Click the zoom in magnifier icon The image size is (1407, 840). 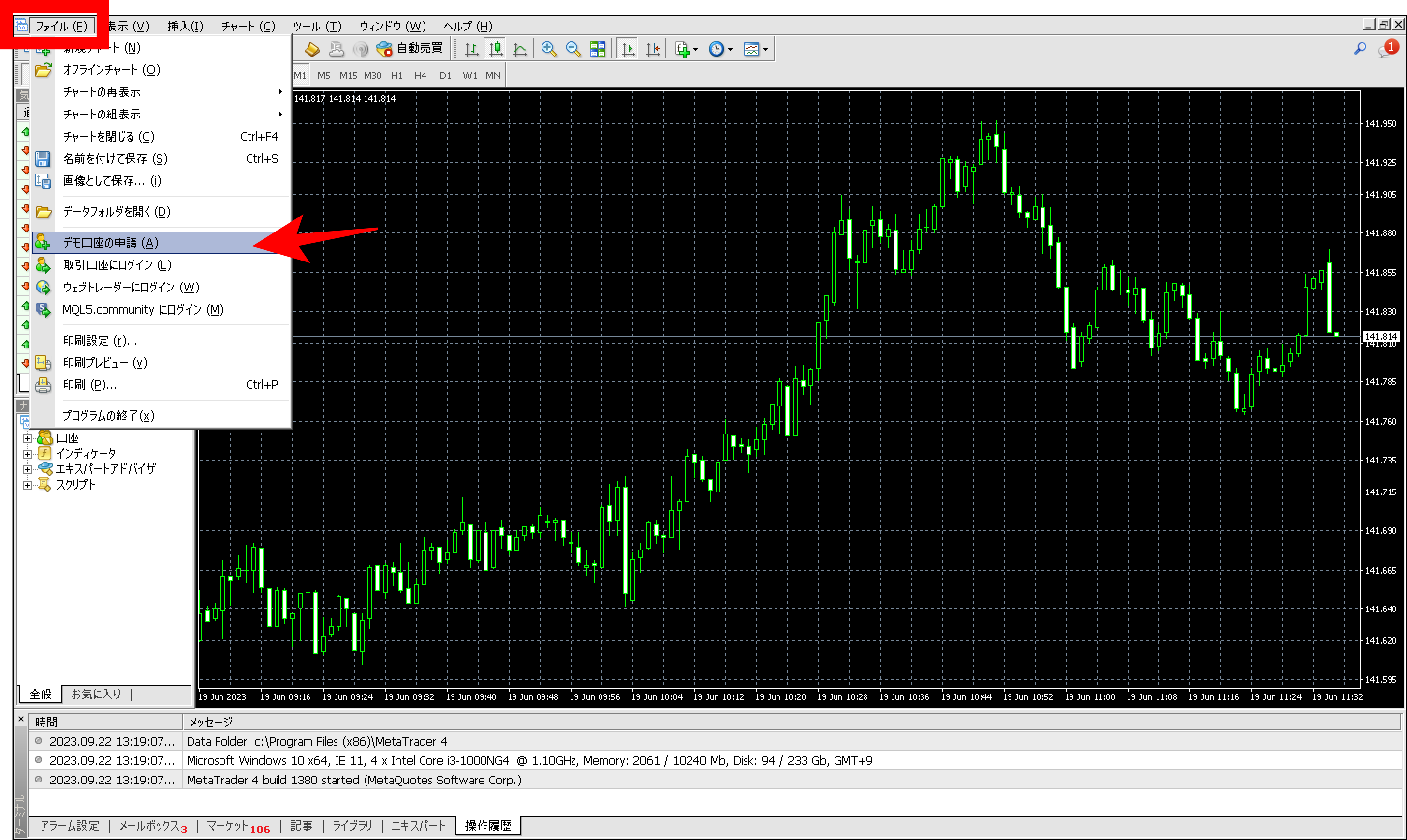548,49
